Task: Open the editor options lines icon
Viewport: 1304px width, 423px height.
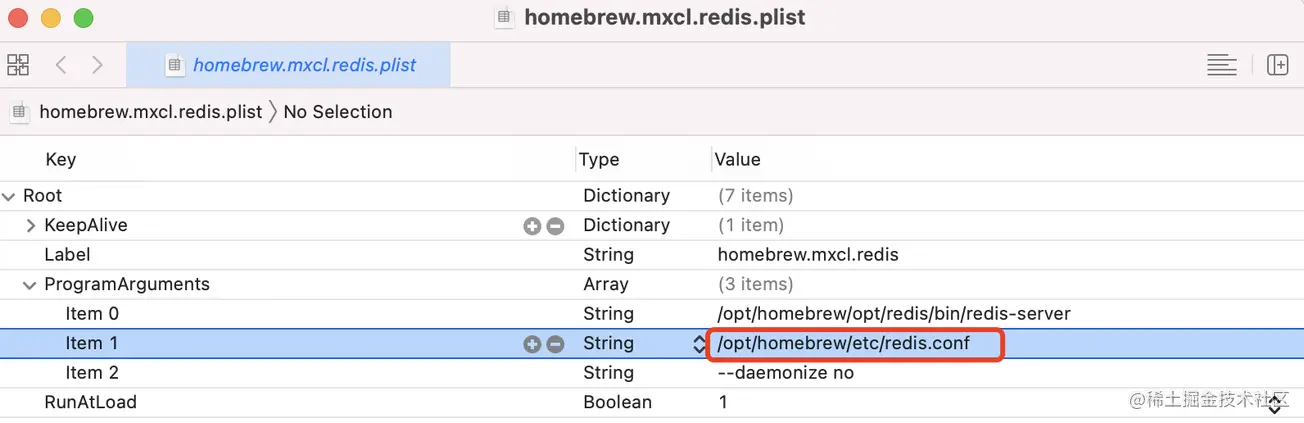Action: pos(1221,65)
